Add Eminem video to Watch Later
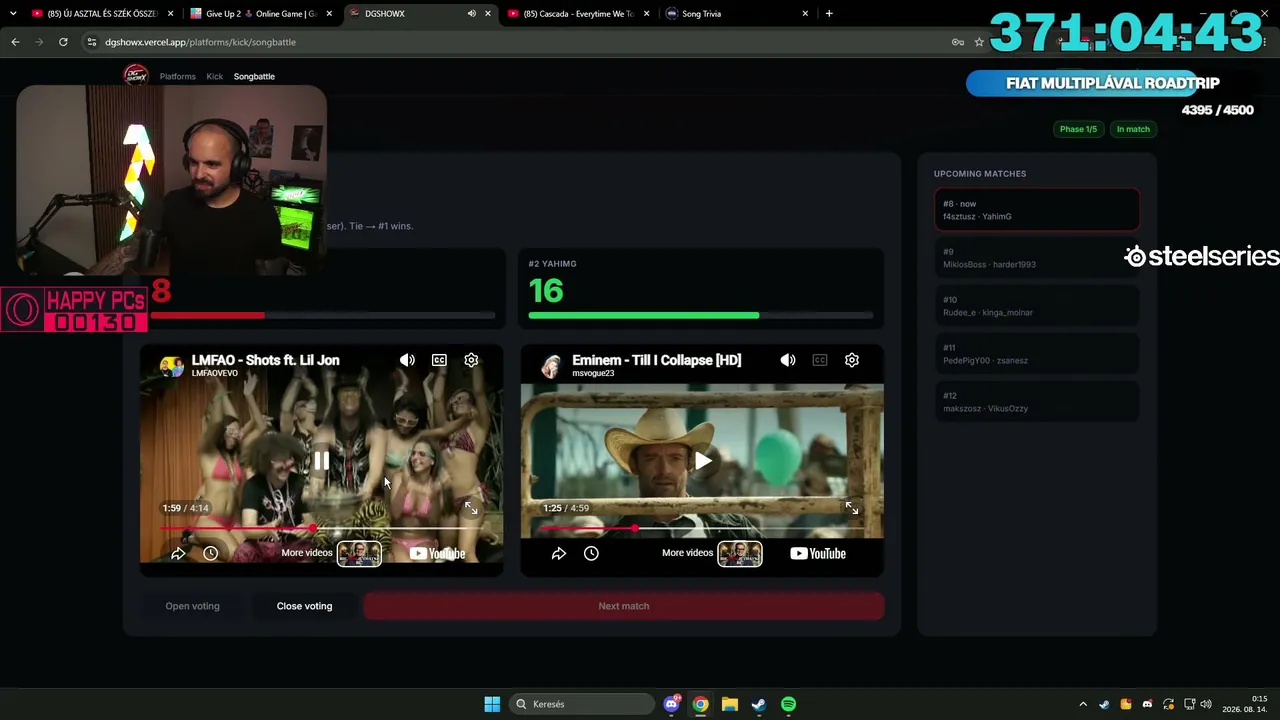The width and height of the screenshot is (1280, 720). tap(591, 553)
